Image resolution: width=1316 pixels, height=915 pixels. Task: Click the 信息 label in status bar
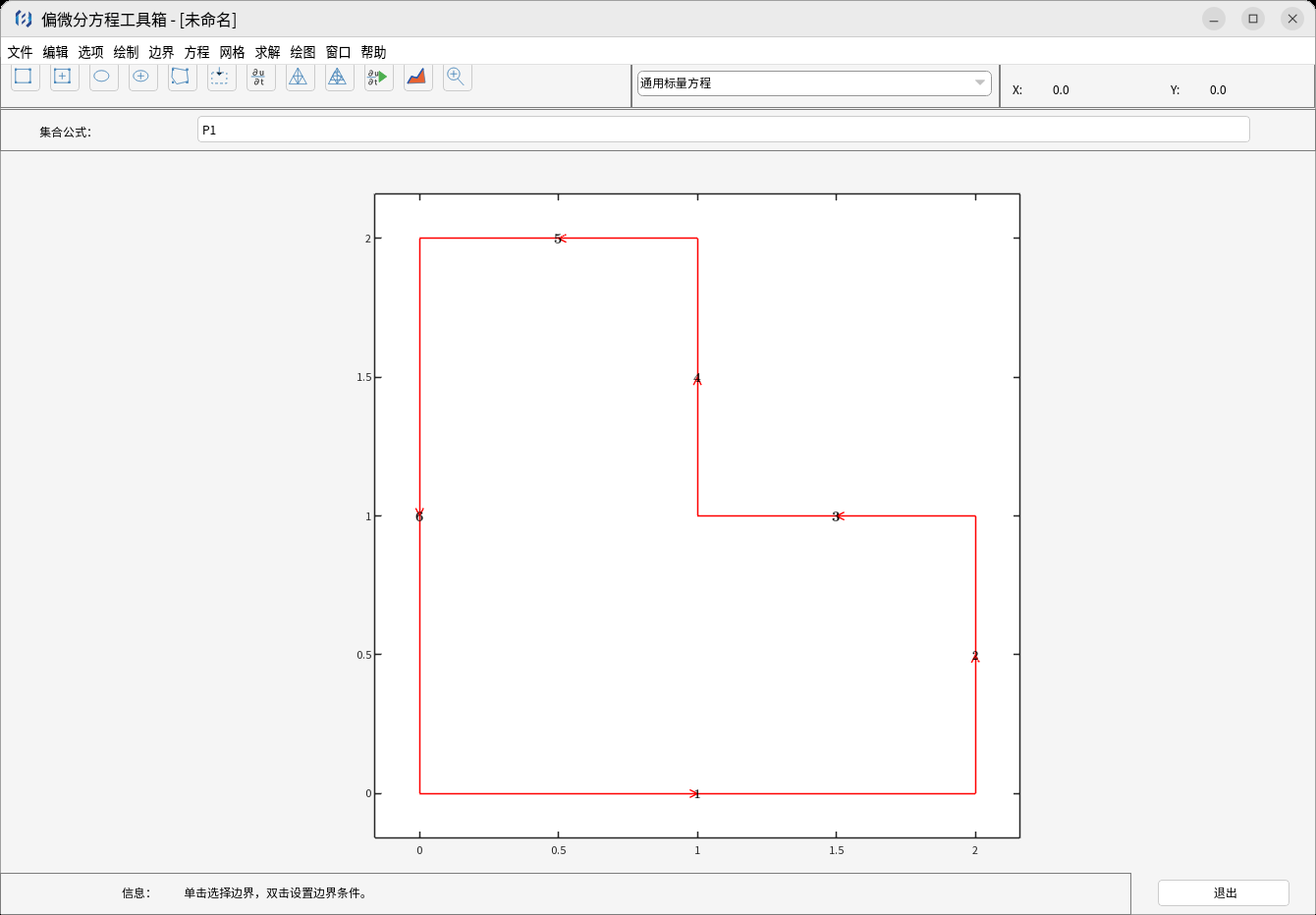(x=137, y=893)
